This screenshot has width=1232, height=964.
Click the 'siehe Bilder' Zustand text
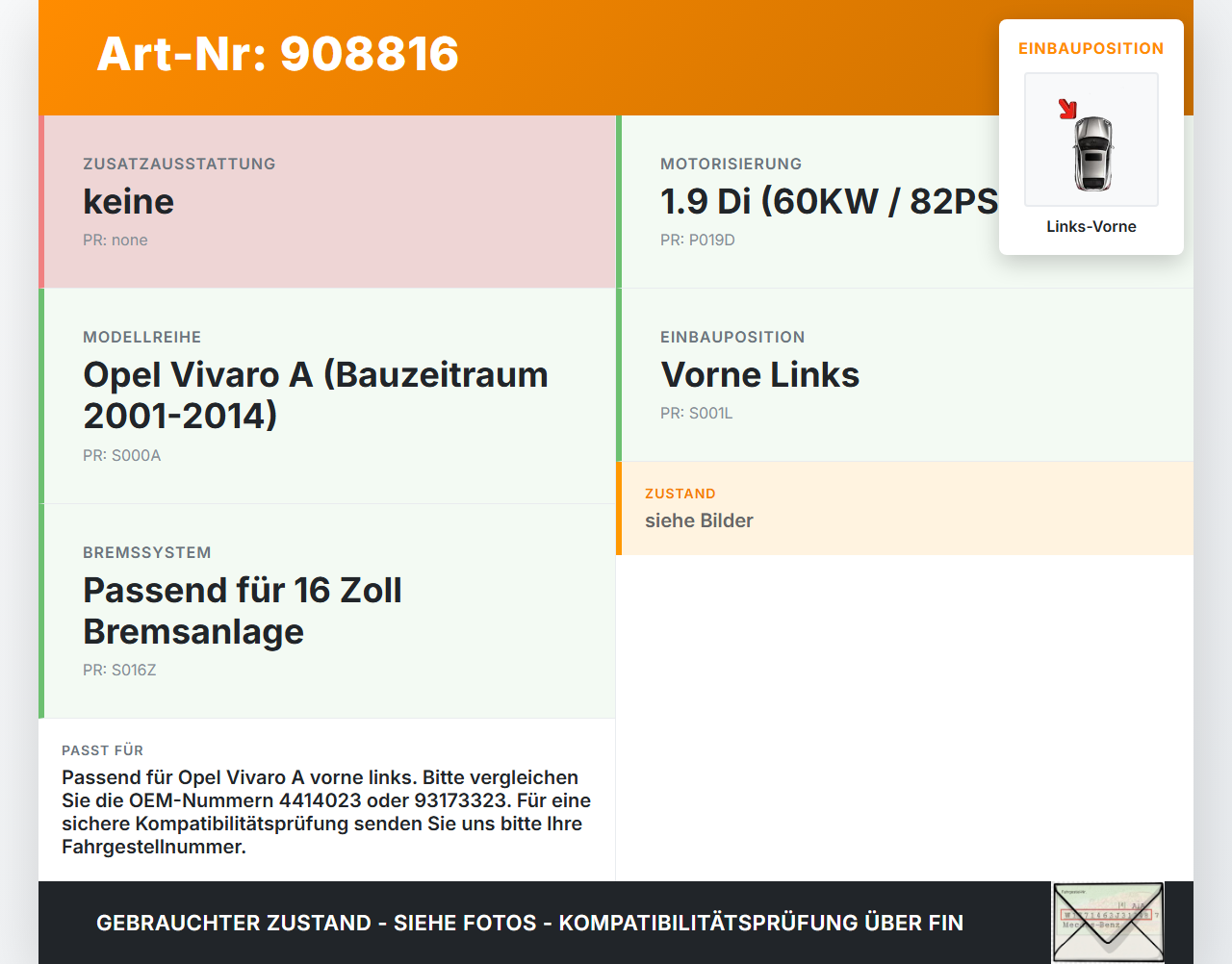click(x=699, y=520)
